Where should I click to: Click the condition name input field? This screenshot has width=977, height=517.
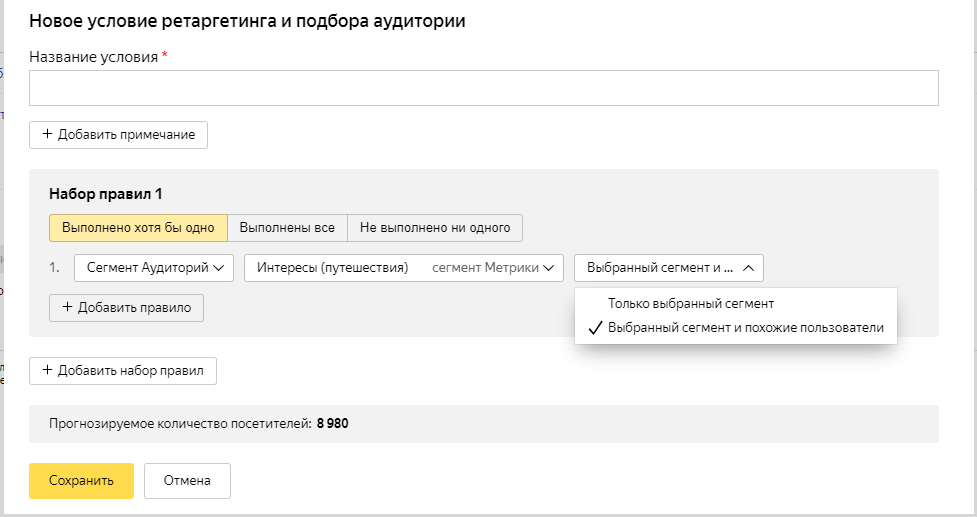tap(484, 88)
